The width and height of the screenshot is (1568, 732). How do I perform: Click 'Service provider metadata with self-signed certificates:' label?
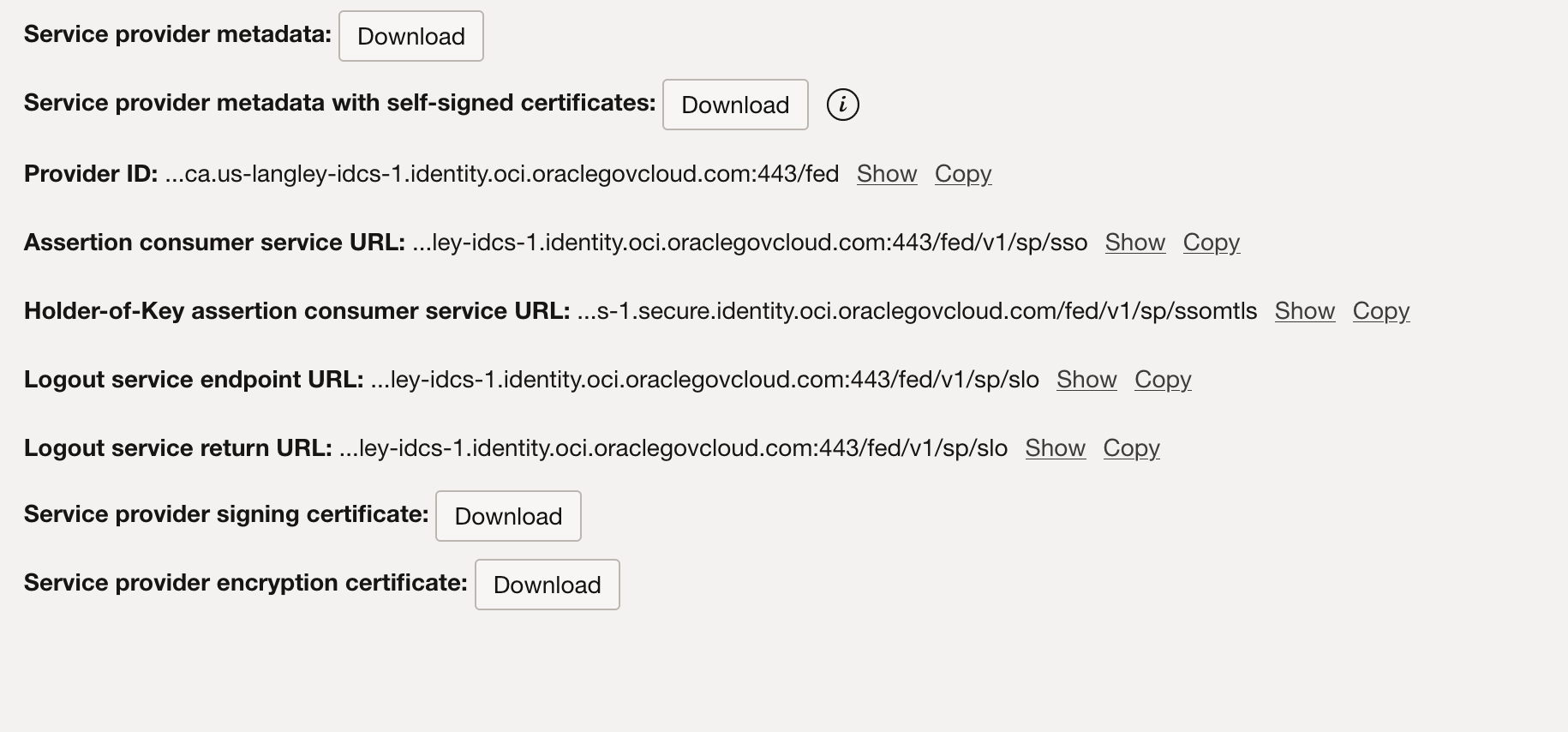point(340,103)
